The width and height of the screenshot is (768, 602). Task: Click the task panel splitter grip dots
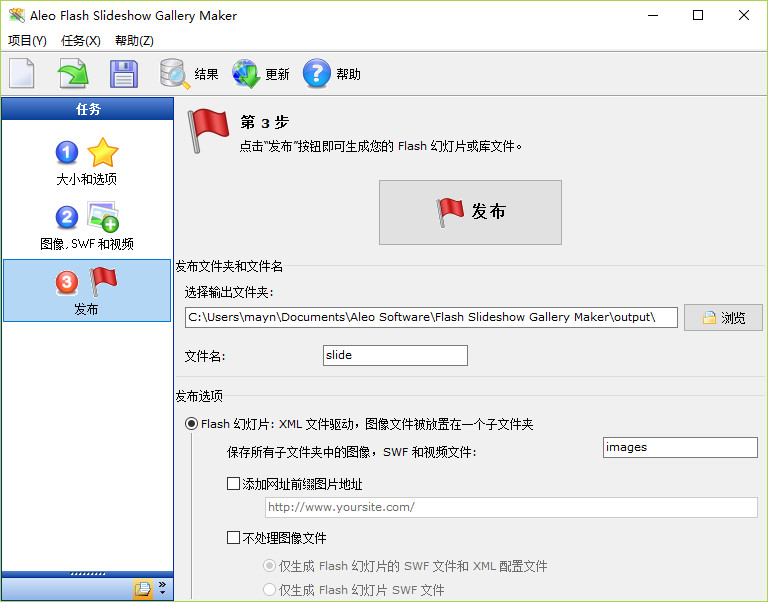click(x=88, y=574)
